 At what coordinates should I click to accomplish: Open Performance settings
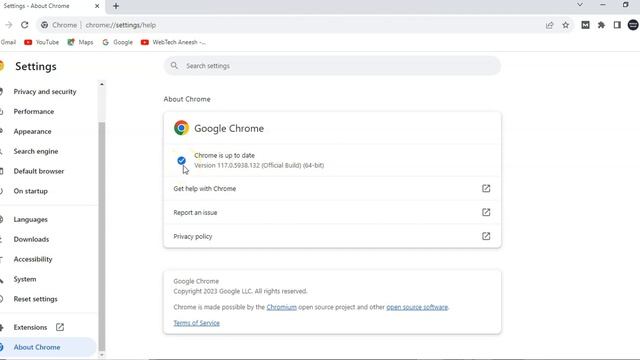click(x=33, y=111)
